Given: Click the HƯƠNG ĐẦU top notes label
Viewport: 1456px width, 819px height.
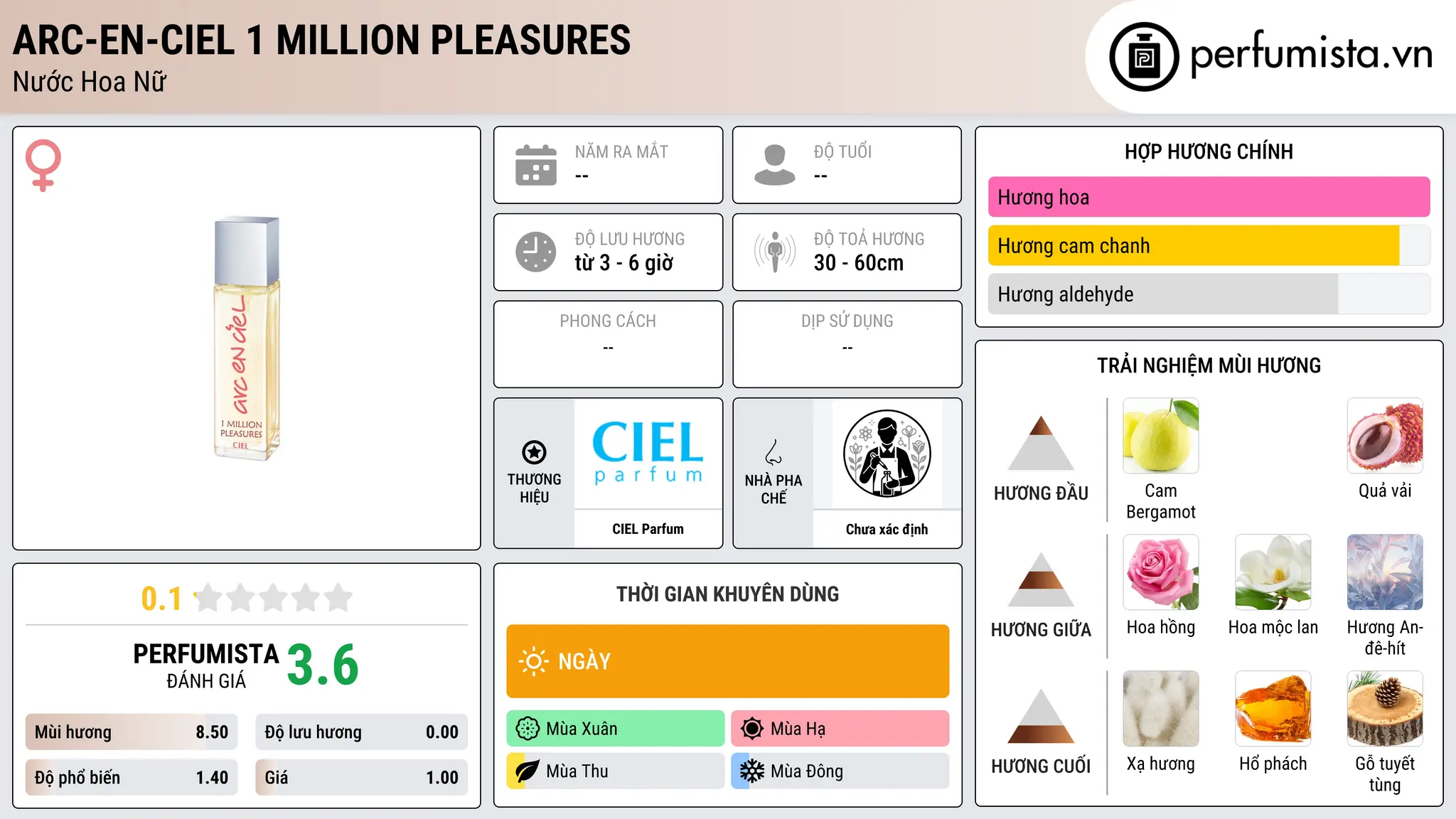Looking at the screenshot, I should (x=1041, y=493).
